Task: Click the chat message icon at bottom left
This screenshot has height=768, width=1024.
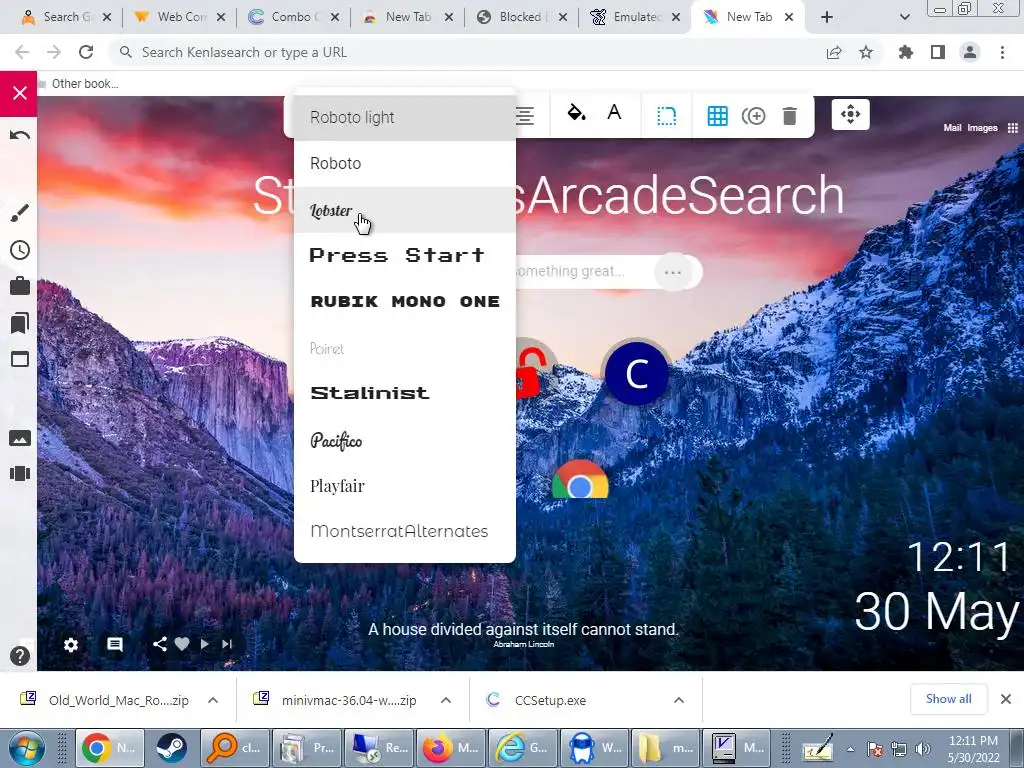Action: pos(115,645)
